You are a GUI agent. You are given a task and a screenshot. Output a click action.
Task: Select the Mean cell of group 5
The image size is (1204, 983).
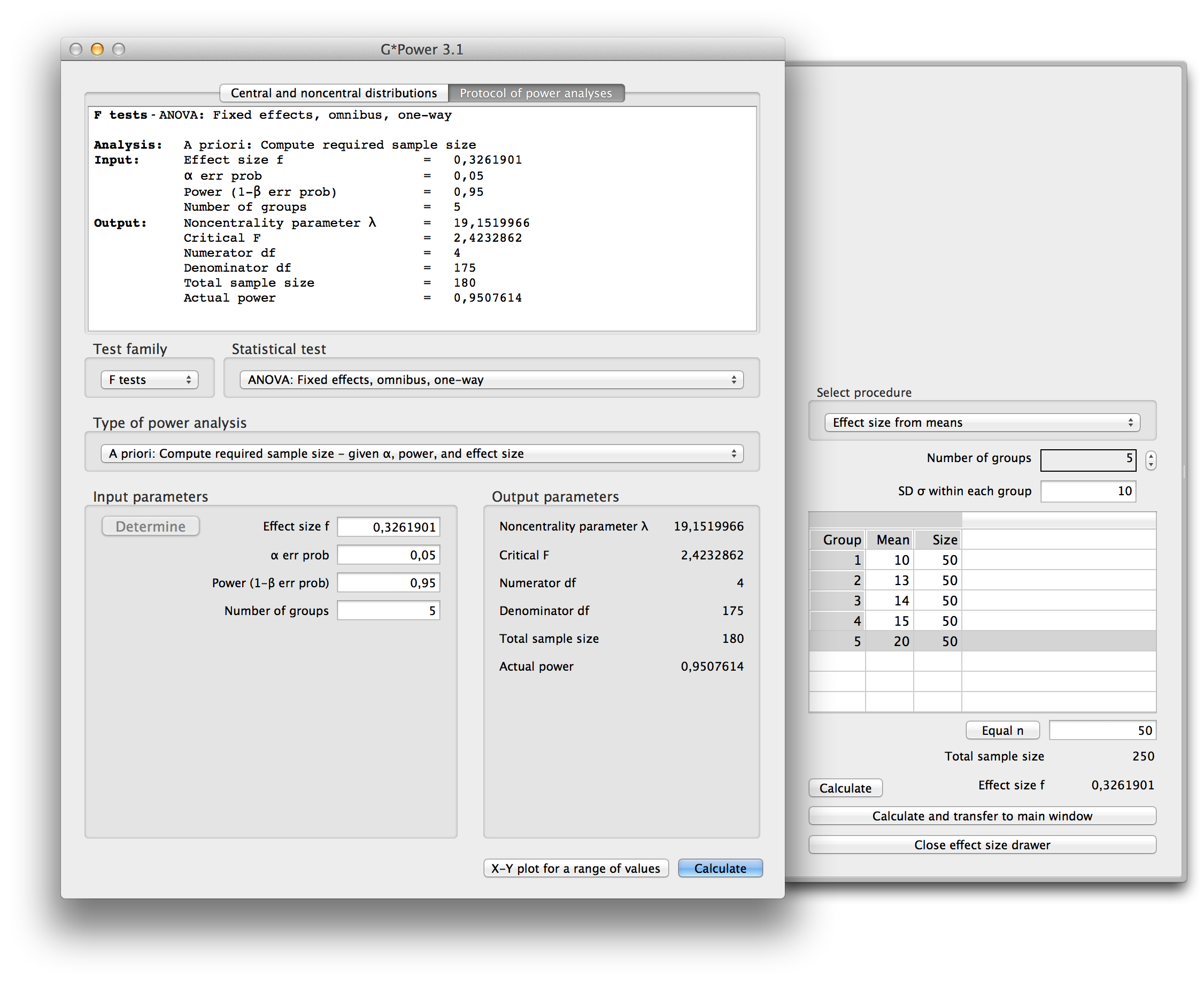890,641
